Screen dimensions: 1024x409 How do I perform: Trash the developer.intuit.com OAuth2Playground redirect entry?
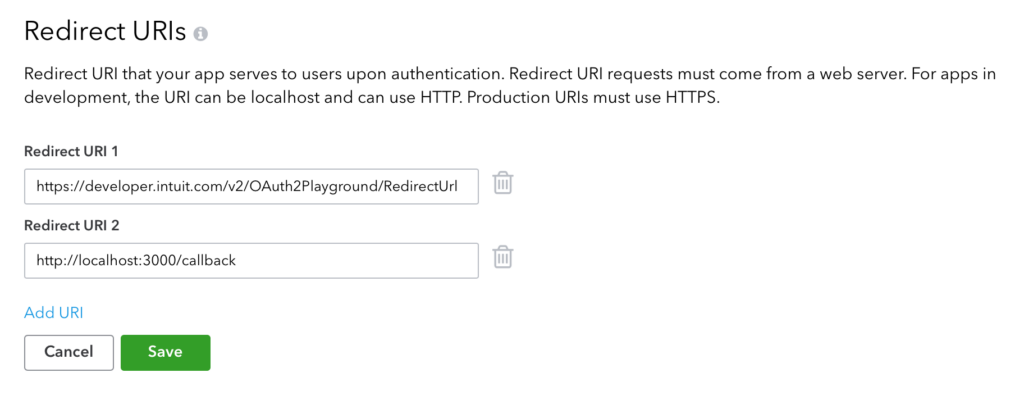(502, 183)
